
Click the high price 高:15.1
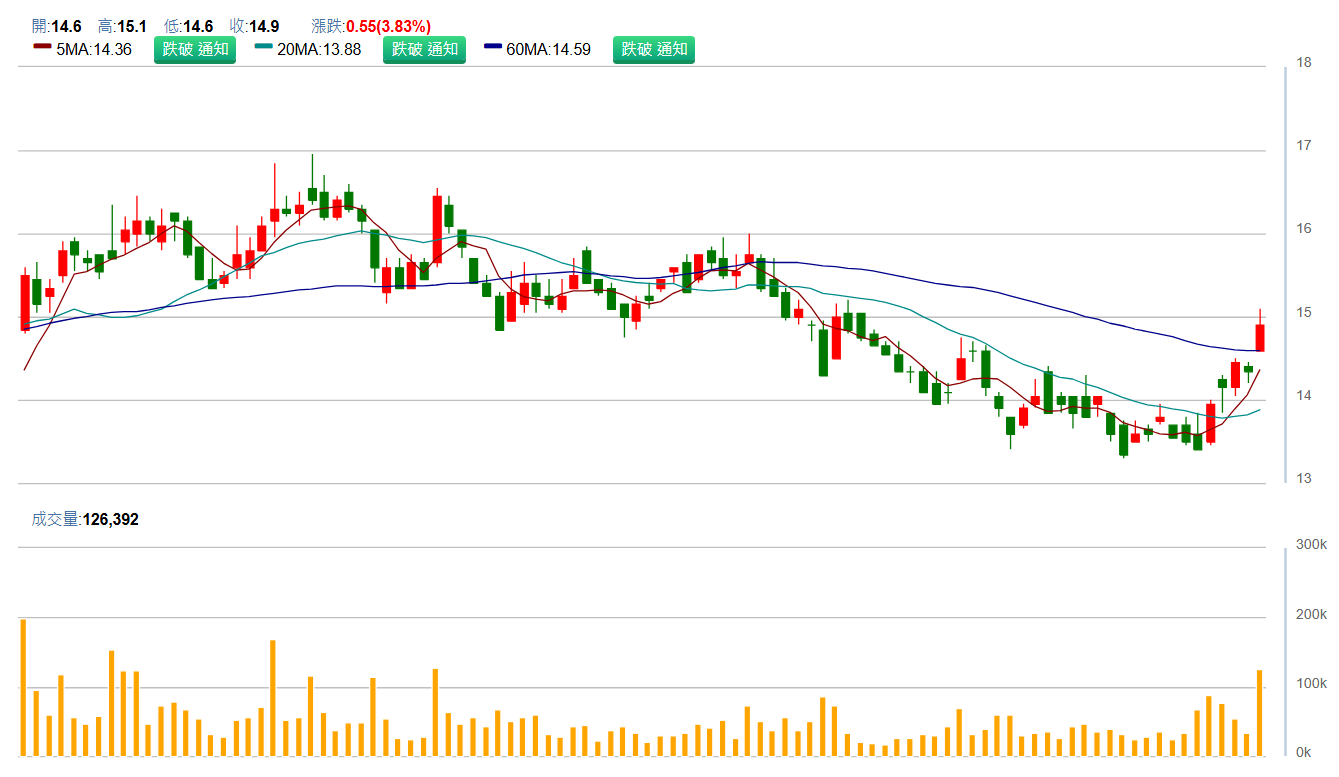click(x=122, y=26)
